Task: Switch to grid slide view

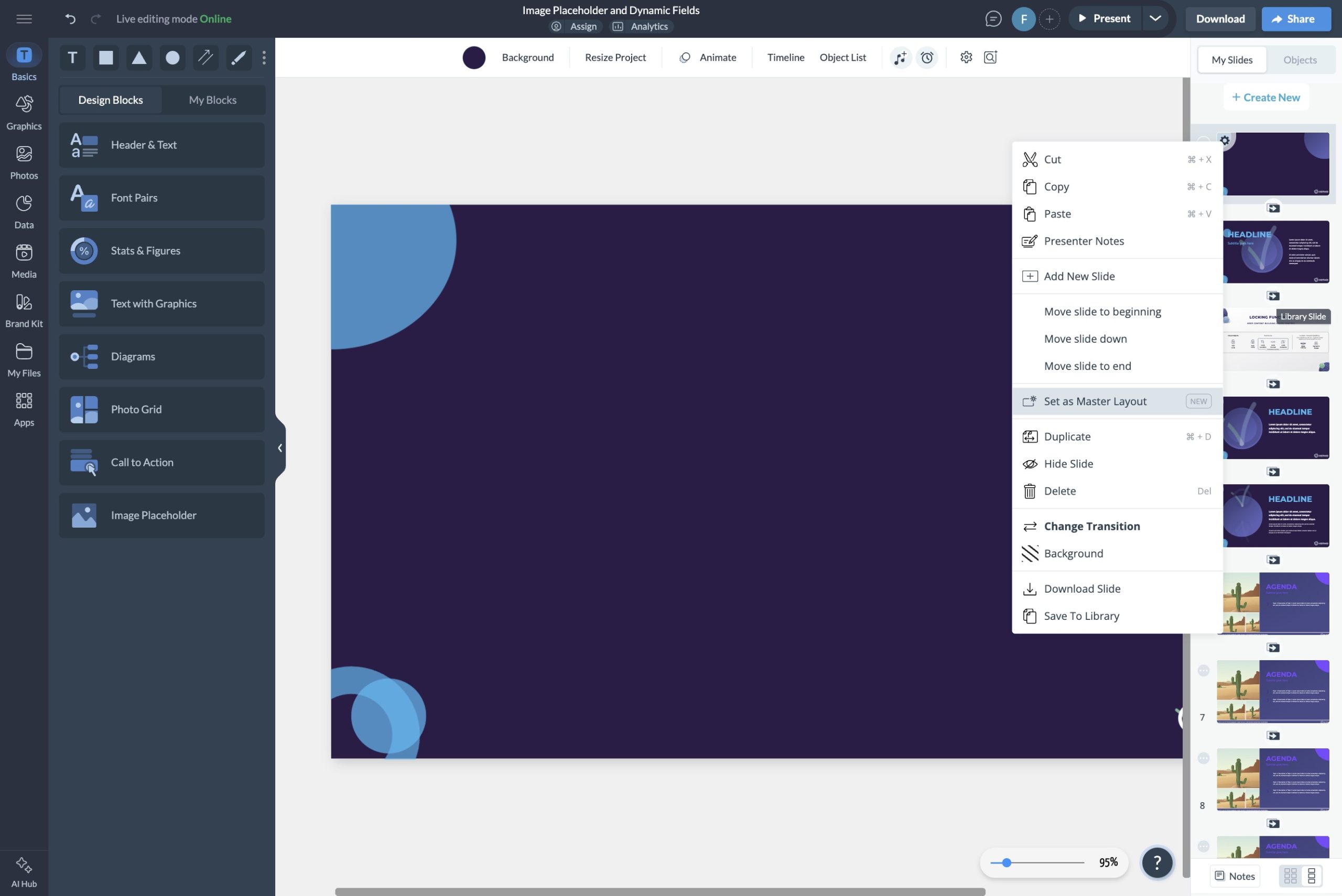Action: click(x=1290, y=876)
